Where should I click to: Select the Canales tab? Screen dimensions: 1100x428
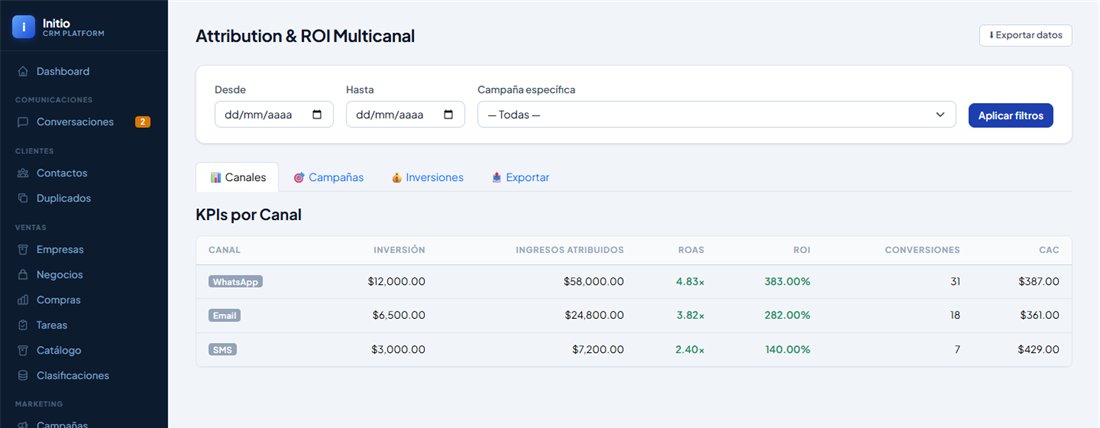(237, 178)
